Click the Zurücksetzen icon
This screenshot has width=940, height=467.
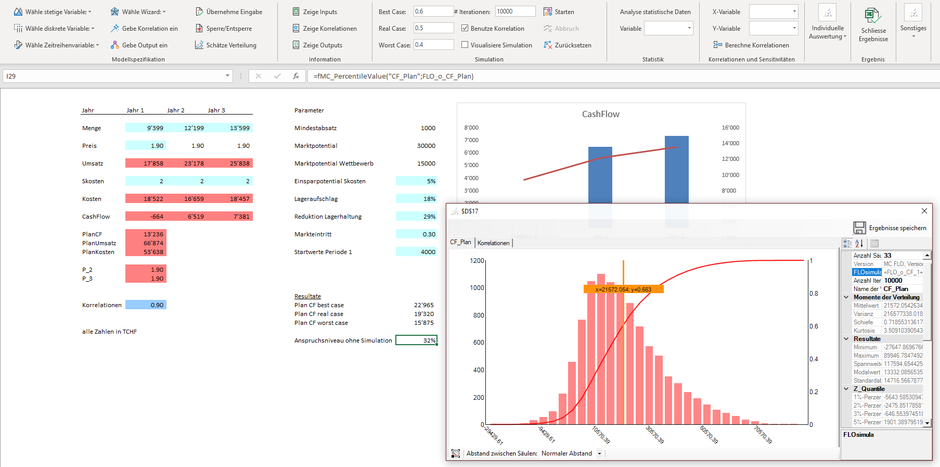point(547,45)
